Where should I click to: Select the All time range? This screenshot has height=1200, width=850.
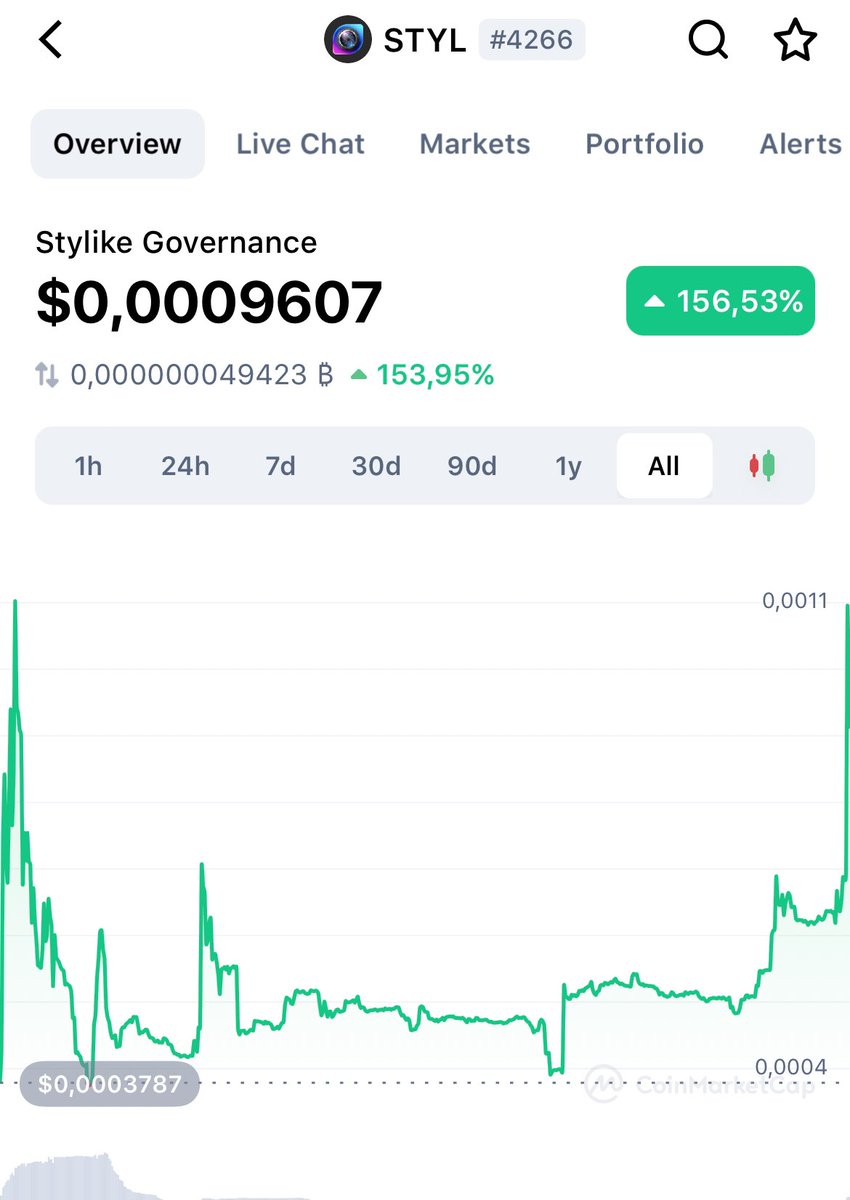664,466
